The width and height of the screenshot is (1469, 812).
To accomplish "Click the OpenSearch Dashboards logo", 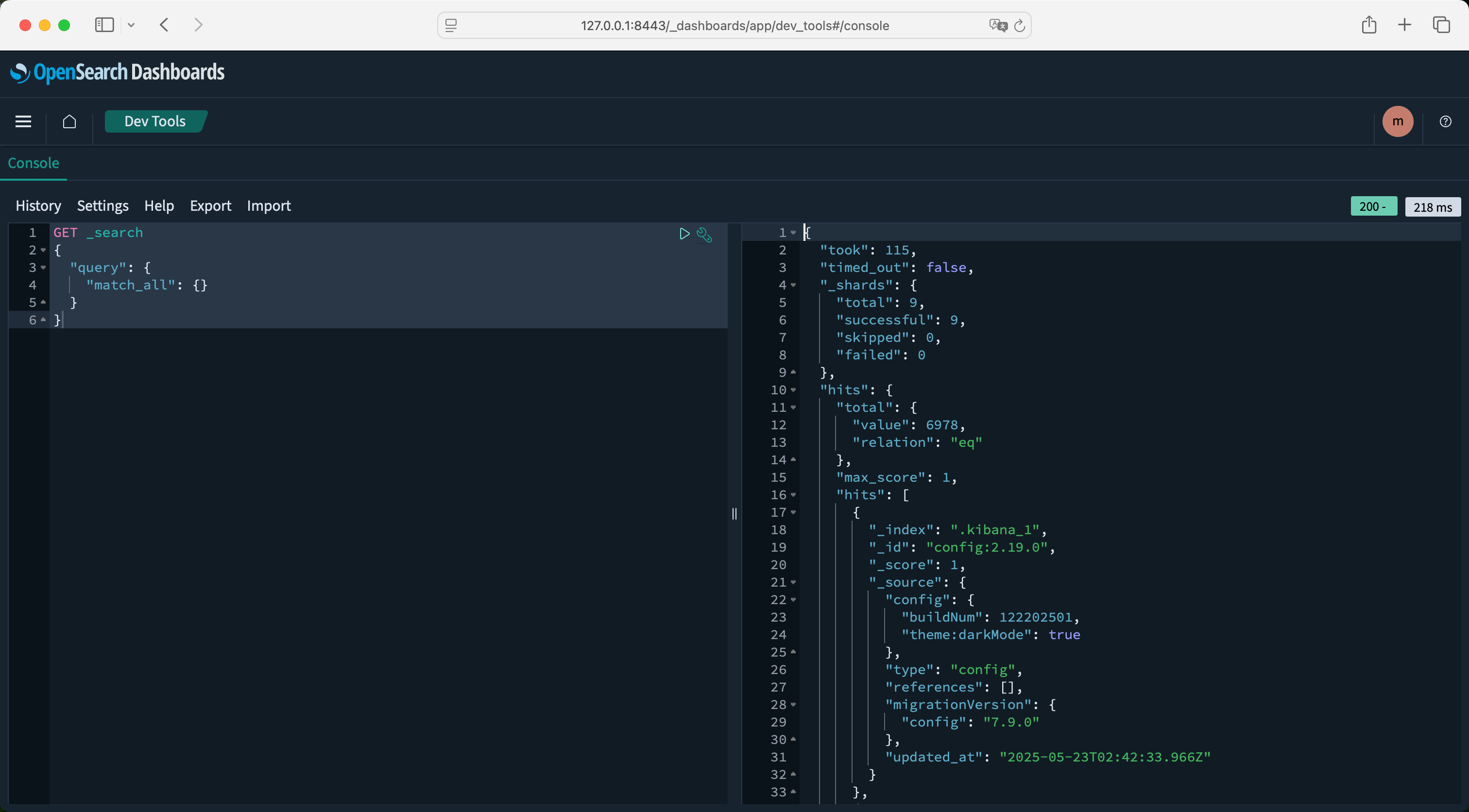I will (118, 72).
